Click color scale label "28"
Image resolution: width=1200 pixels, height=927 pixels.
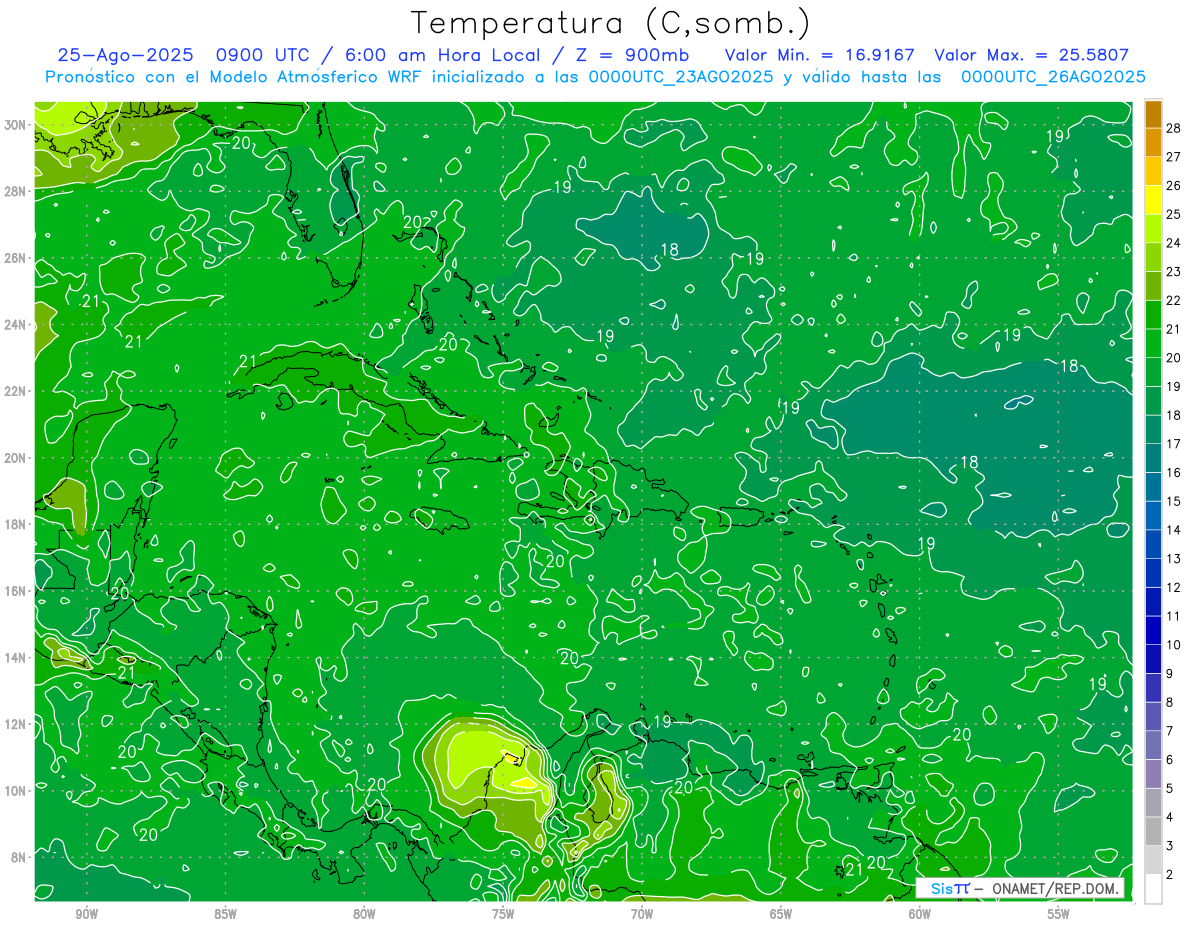click(x=1173, y=128)
